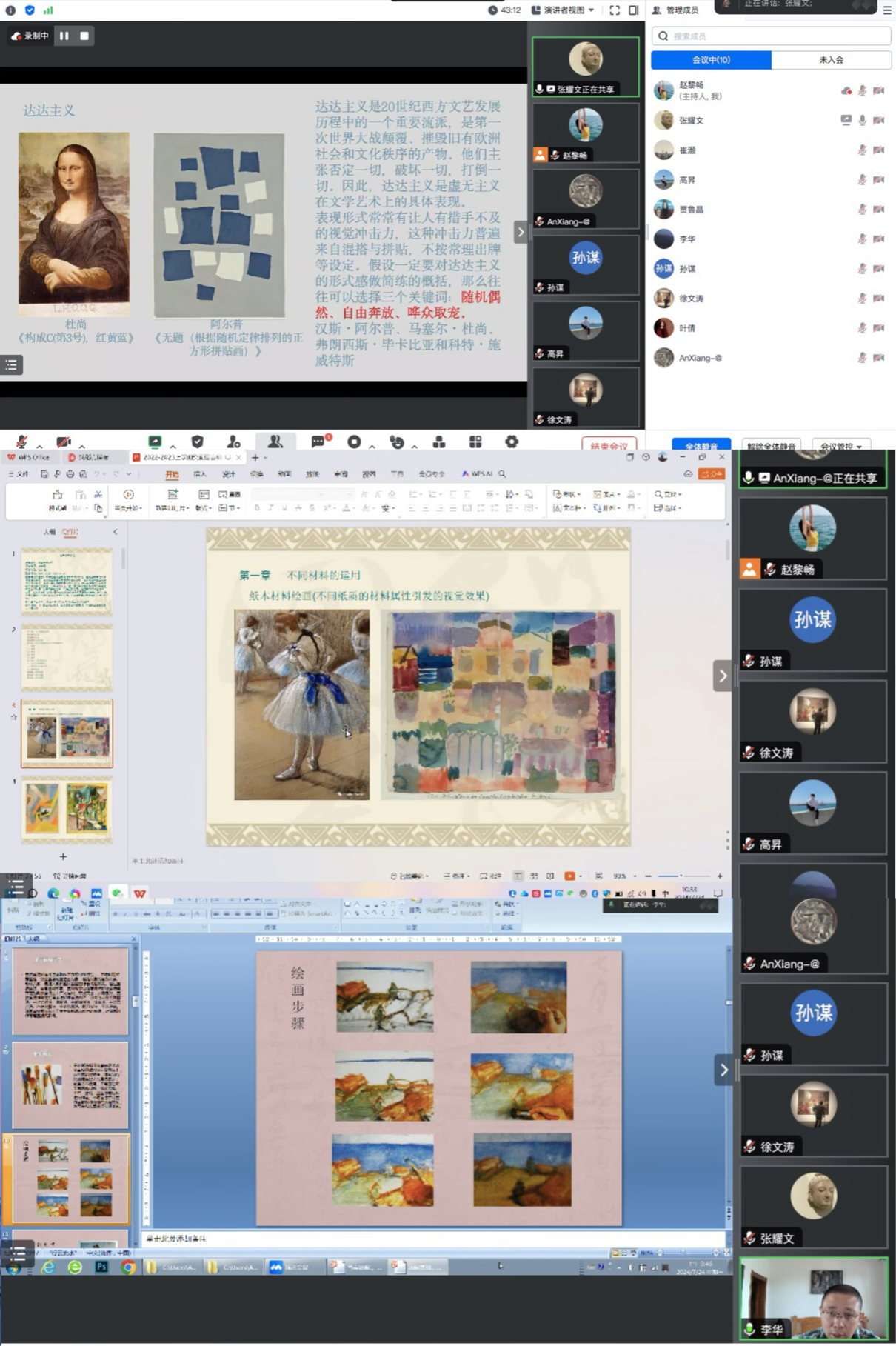Enter full screen mode
This screenshot has height=1346, width=896.
pos(615,10)
